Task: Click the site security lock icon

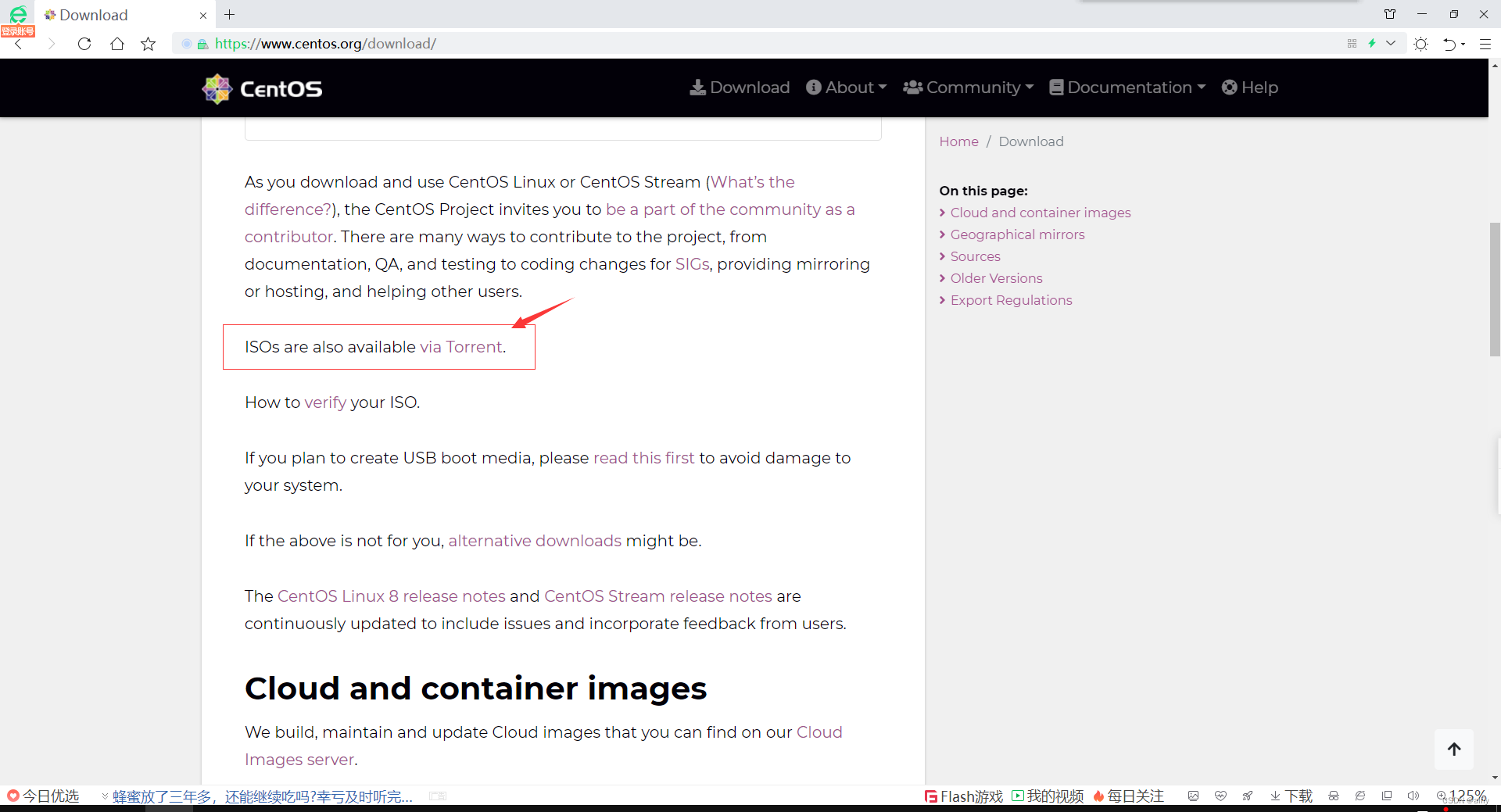Action: (202, 45)
